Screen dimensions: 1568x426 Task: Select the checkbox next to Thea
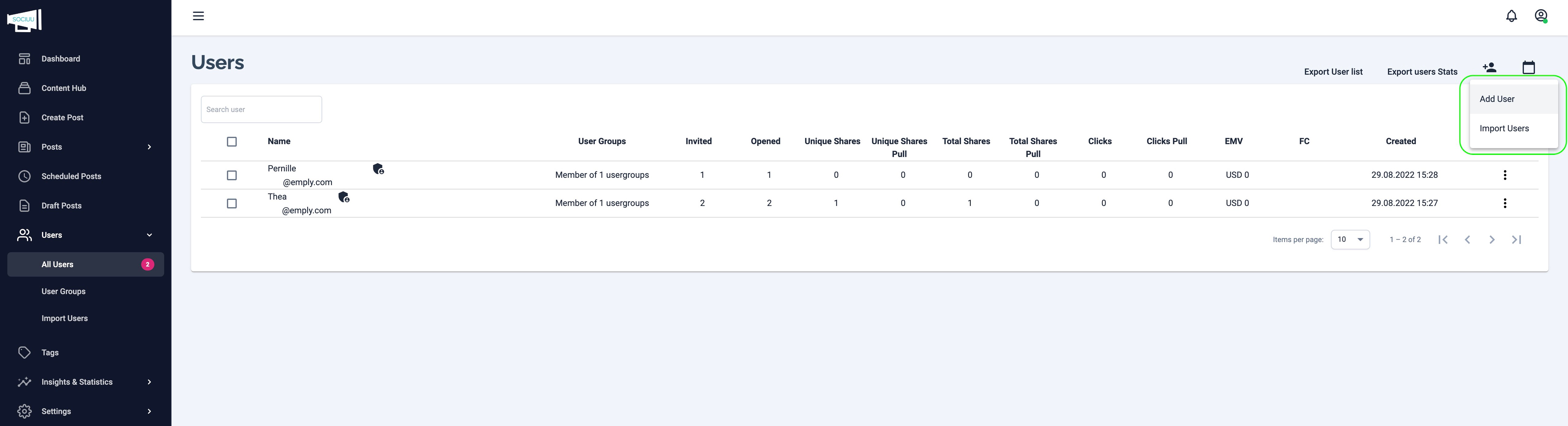click(232, 204)
